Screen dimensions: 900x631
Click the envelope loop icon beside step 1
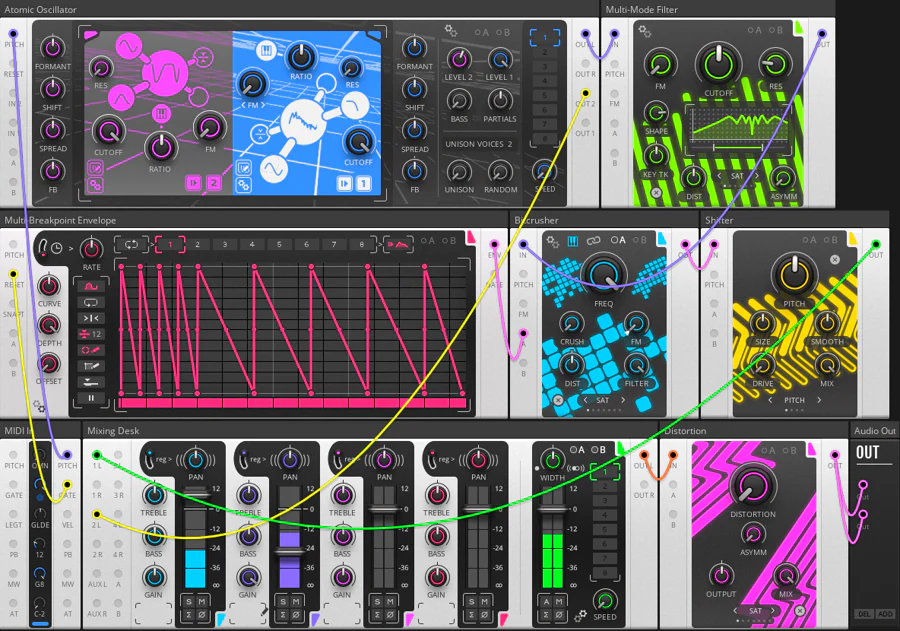pos(131,244)
